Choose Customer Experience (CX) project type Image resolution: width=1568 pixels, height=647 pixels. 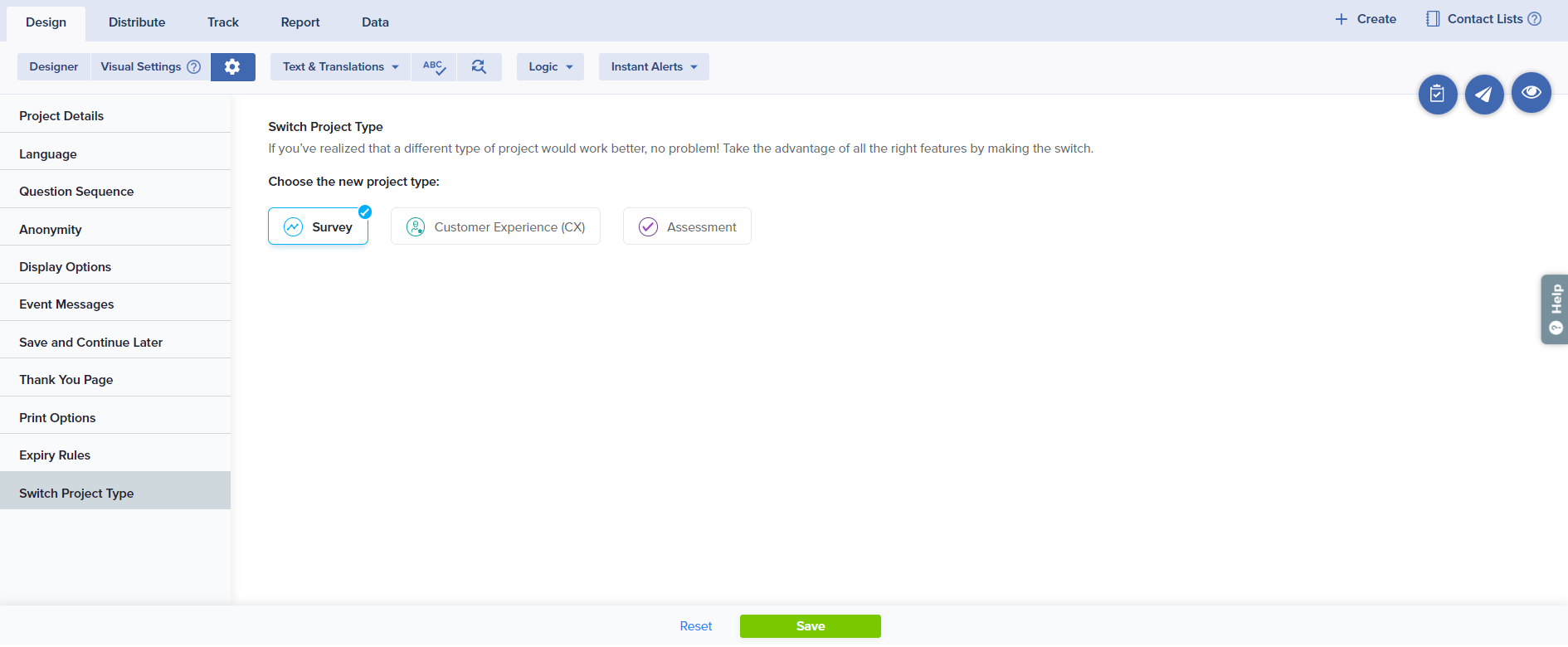point(495,226)
